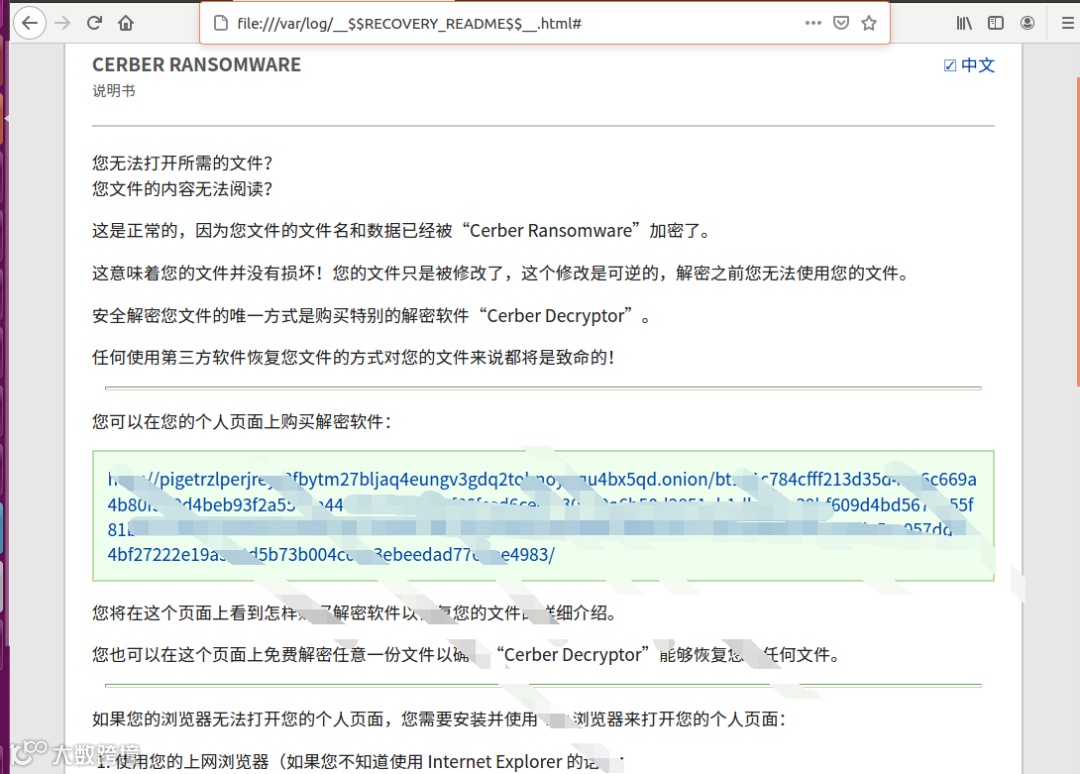Screen dimensions: 1080x774
Task: Click the text 您可以在您的个人页面上购买解密软件
Action: 242,421
